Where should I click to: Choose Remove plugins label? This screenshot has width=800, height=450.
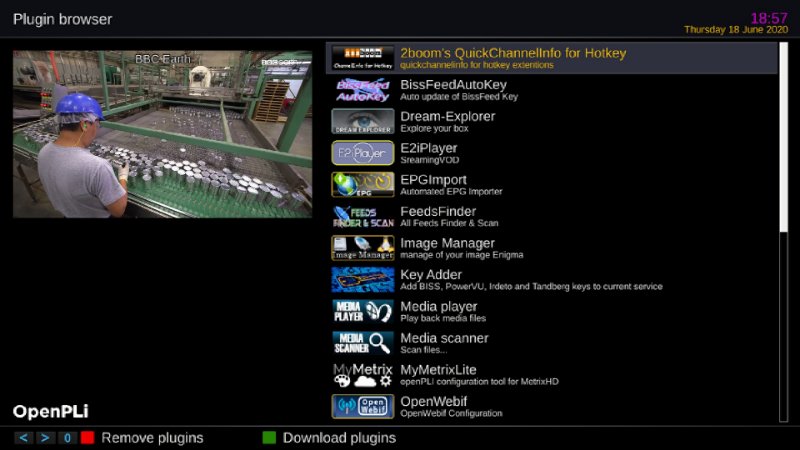click(152, 438)
